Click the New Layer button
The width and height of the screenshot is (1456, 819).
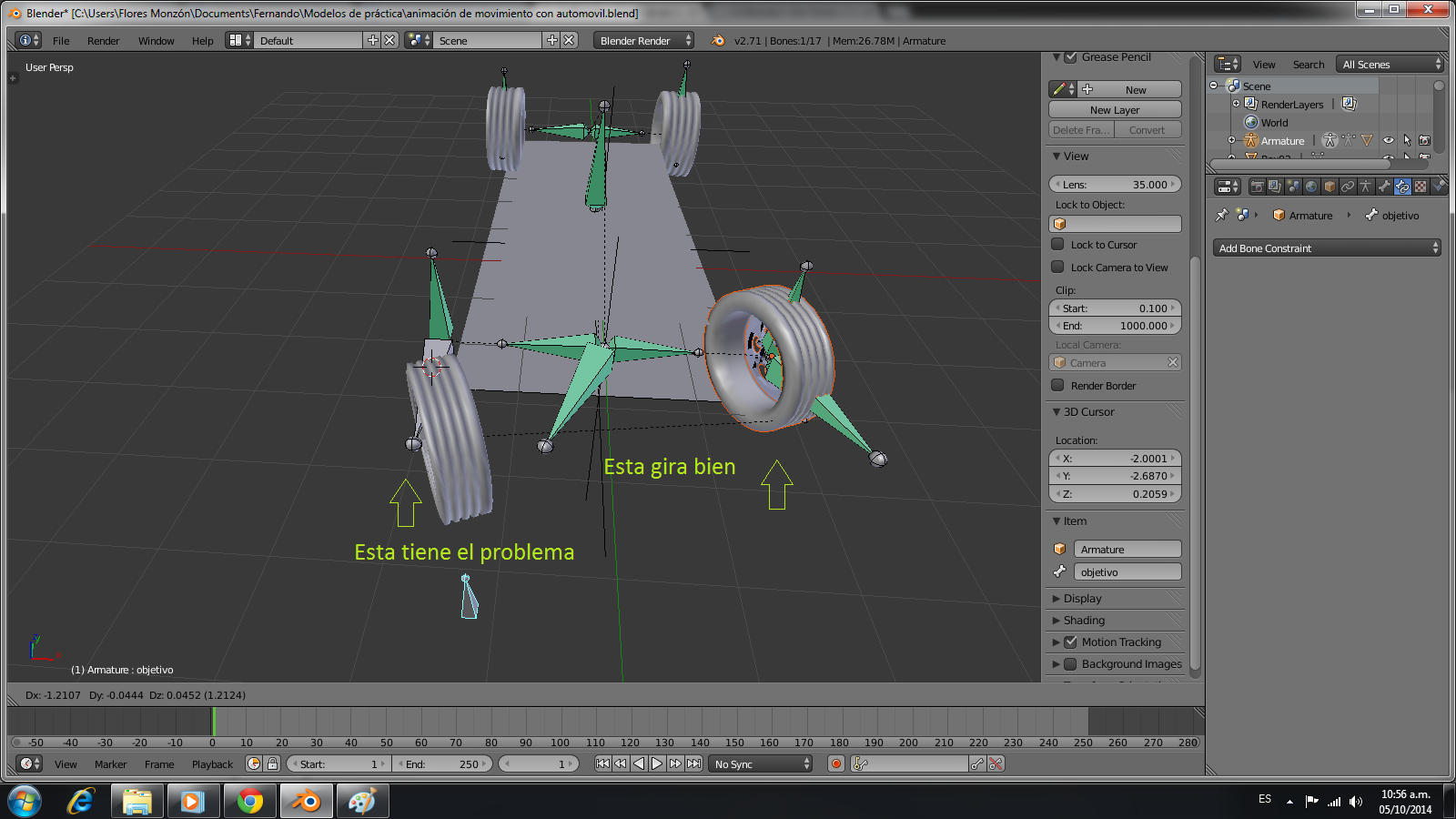click(1115, 110)
